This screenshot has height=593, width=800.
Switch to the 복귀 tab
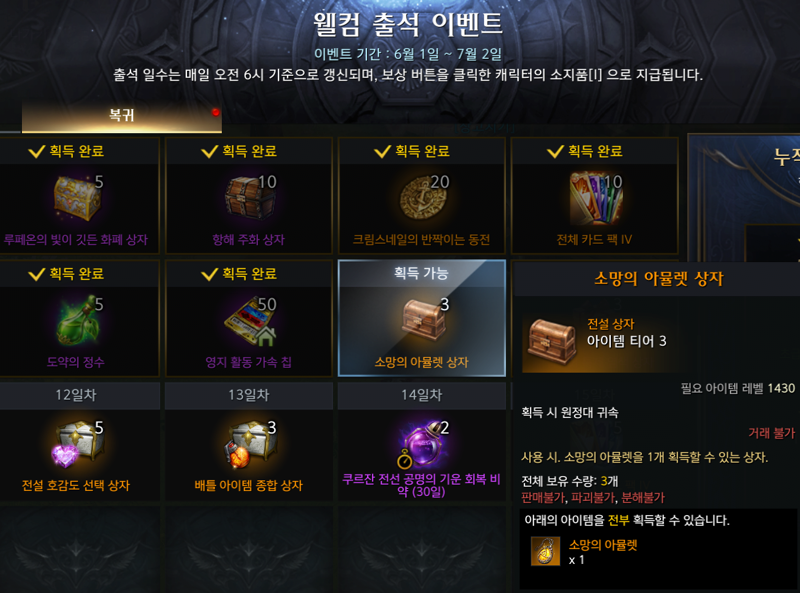[x=121, y=116]
